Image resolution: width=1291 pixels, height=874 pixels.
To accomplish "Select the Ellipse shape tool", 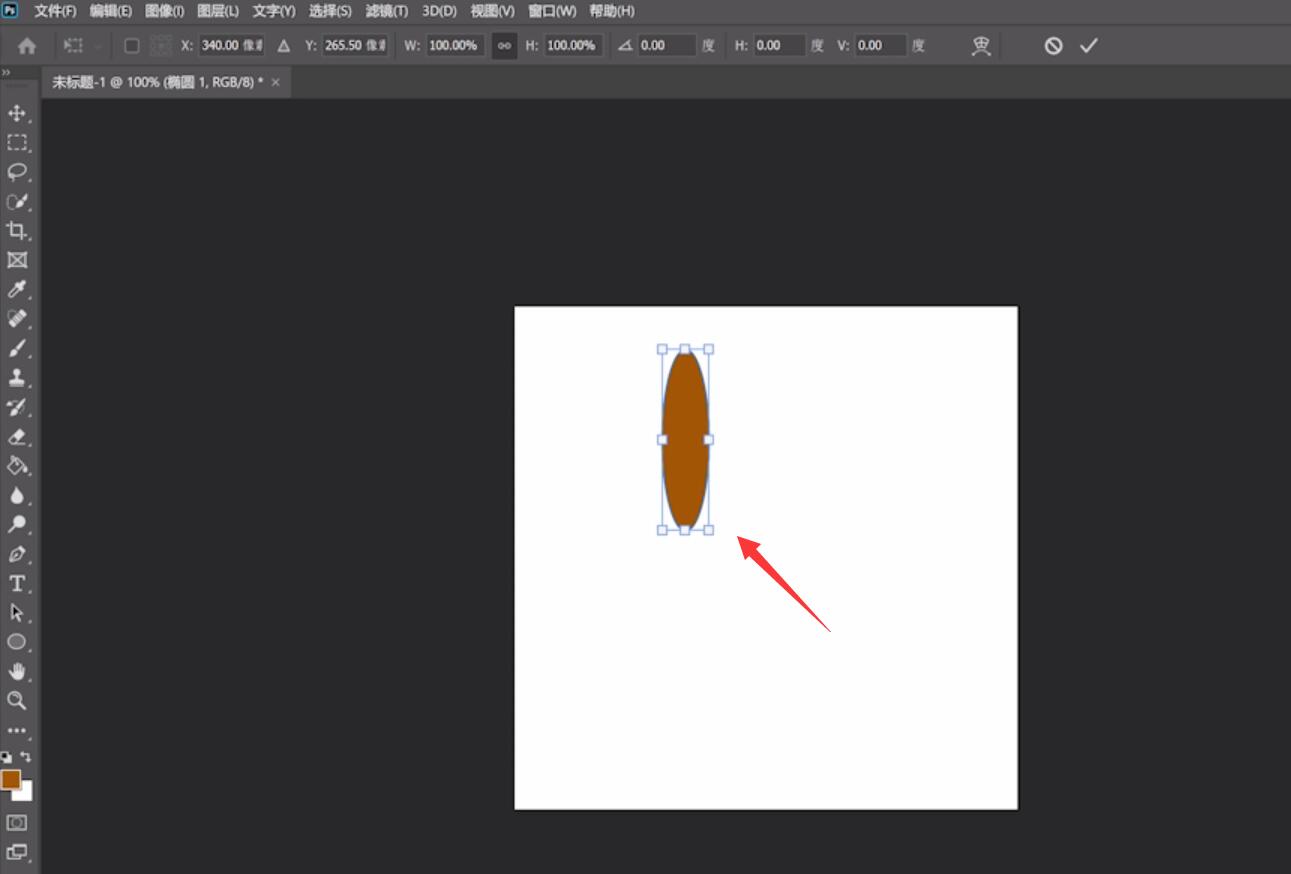I will pyautogui.click(x=17, y=642).
